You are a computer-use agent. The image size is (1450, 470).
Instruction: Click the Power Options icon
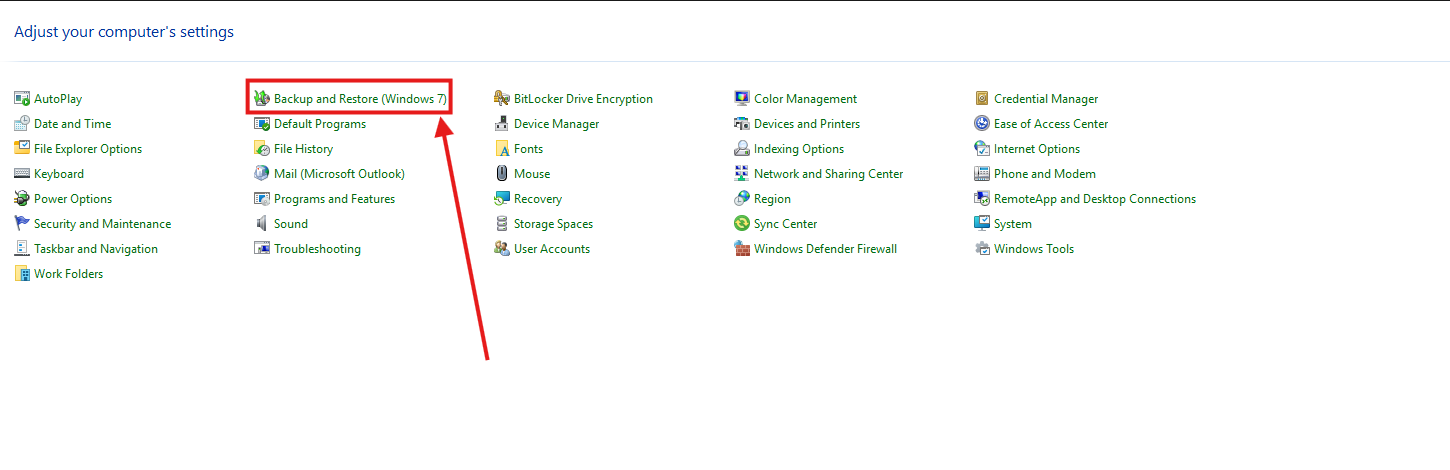click(22, 199)
